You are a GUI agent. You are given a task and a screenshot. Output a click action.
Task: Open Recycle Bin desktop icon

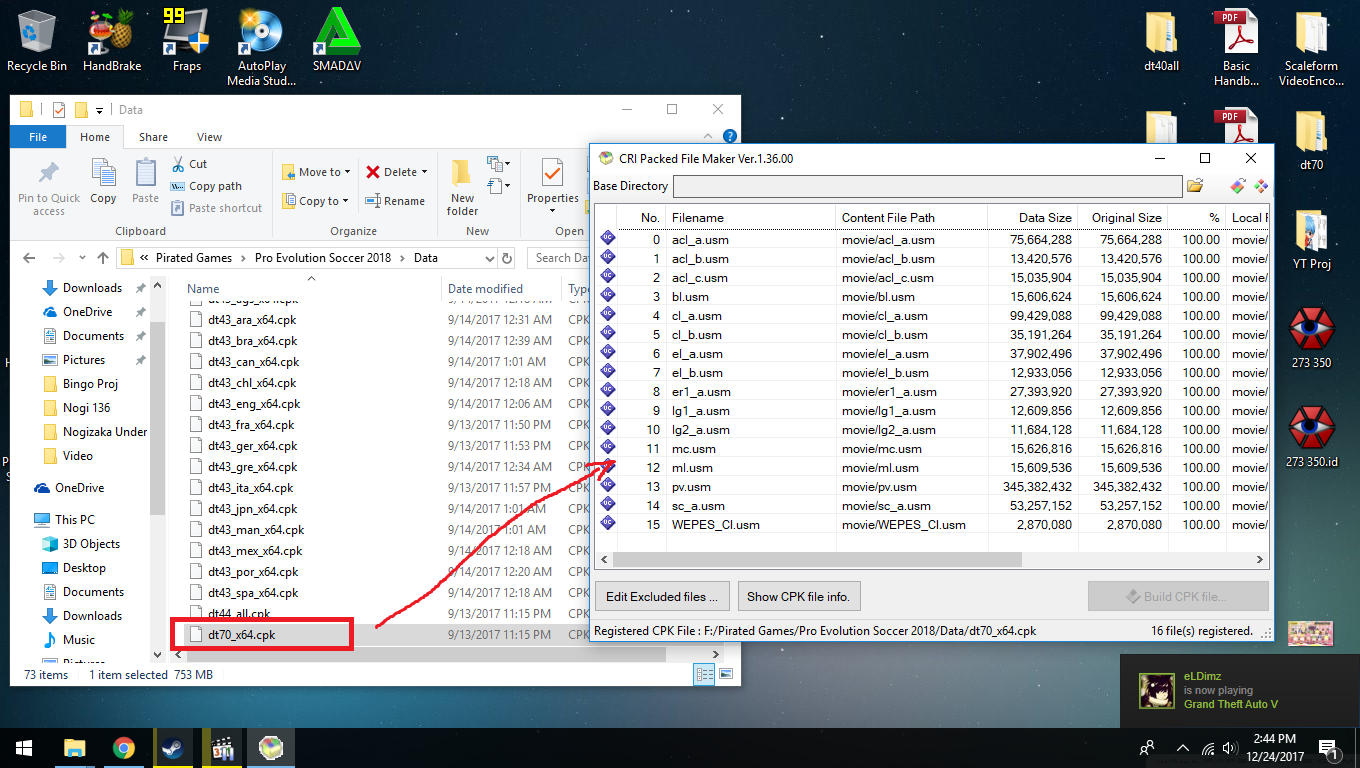coord(37,42)
